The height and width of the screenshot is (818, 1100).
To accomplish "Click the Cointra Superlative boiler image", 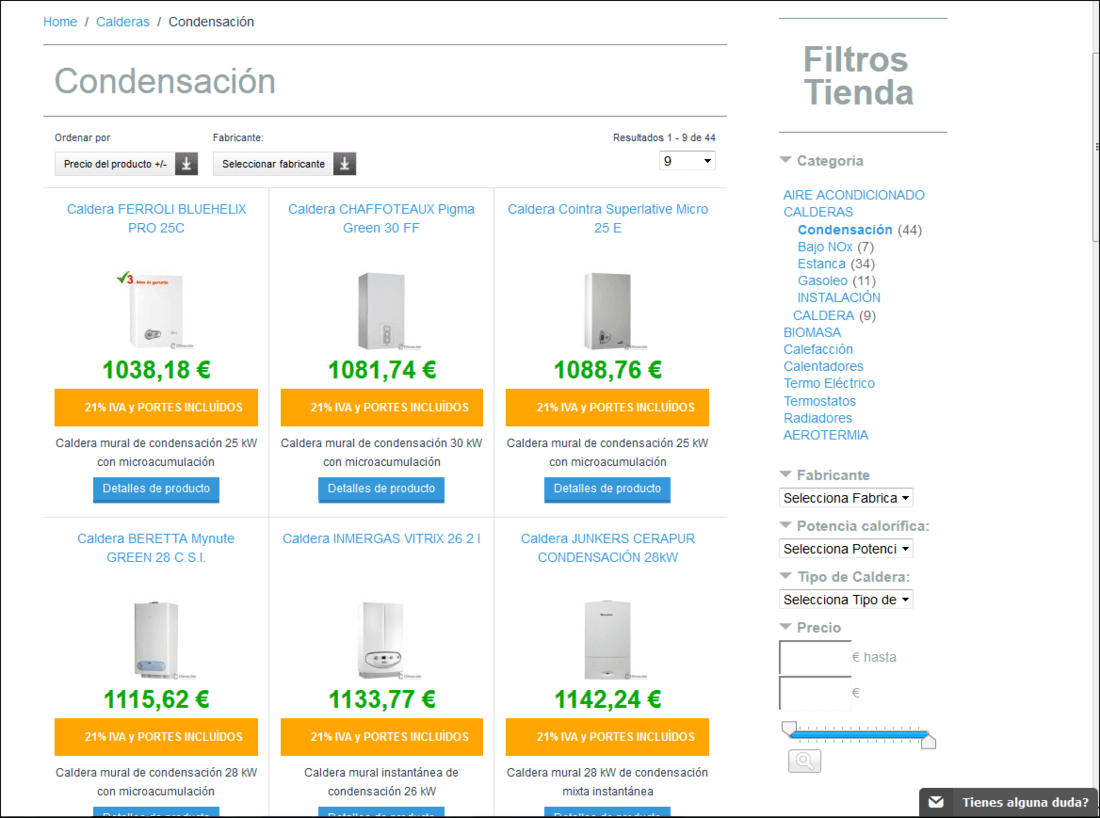I will pos(608,310).
